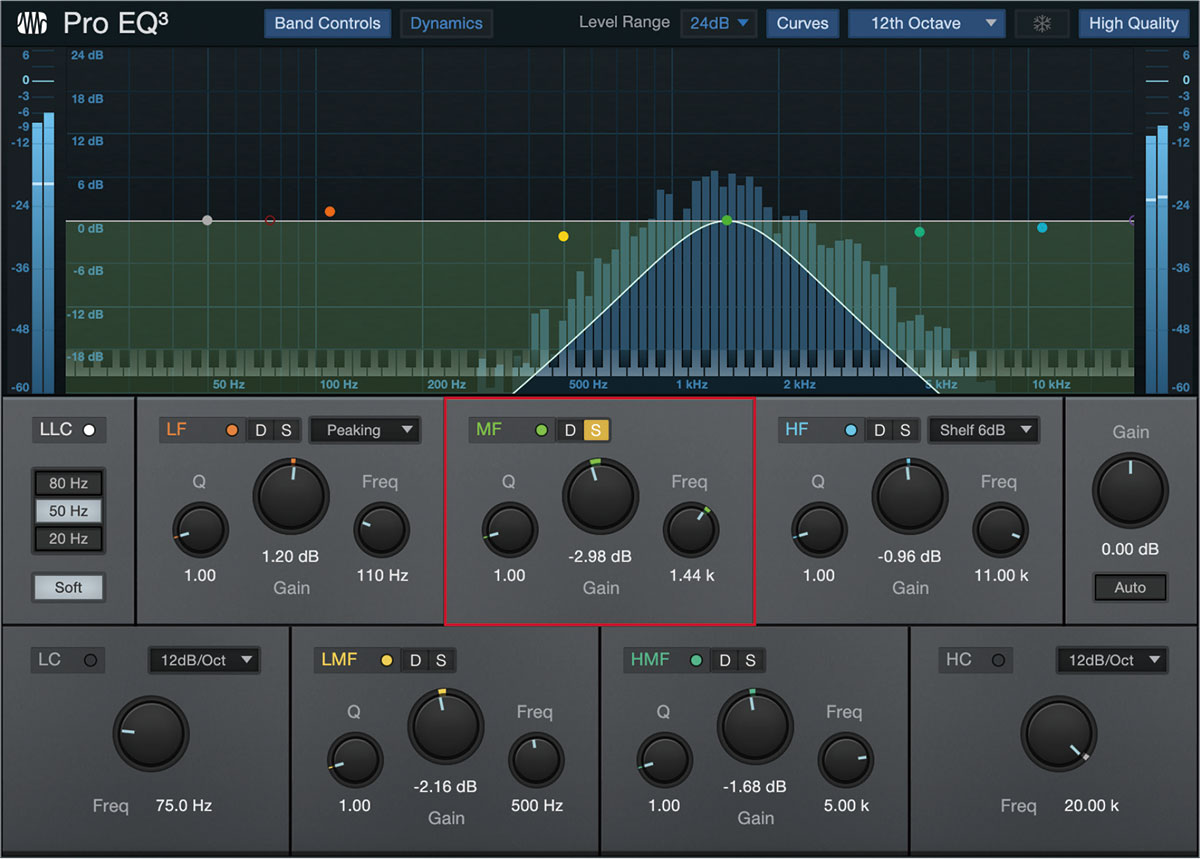Click the LF Q knob
Screen dimensions: 1200x859
coord(200,531)
